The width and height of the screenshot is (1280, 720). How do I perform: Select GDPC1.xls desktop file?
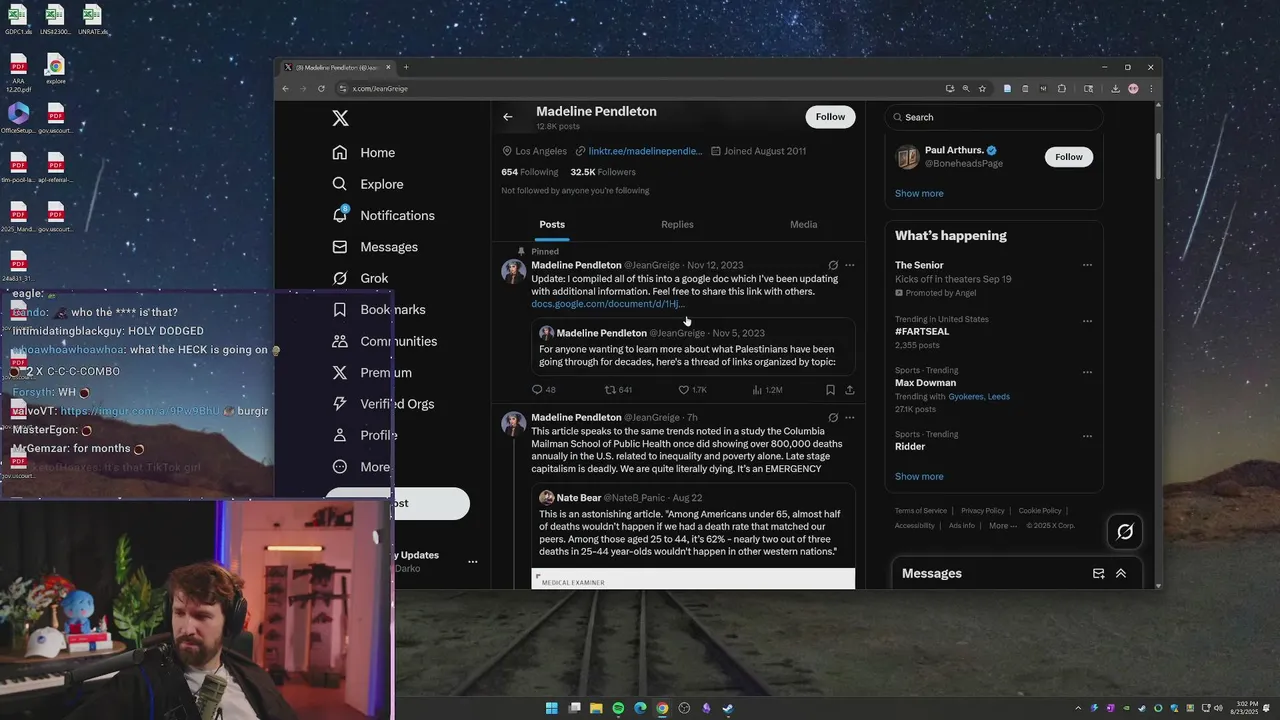click(18, 20)
